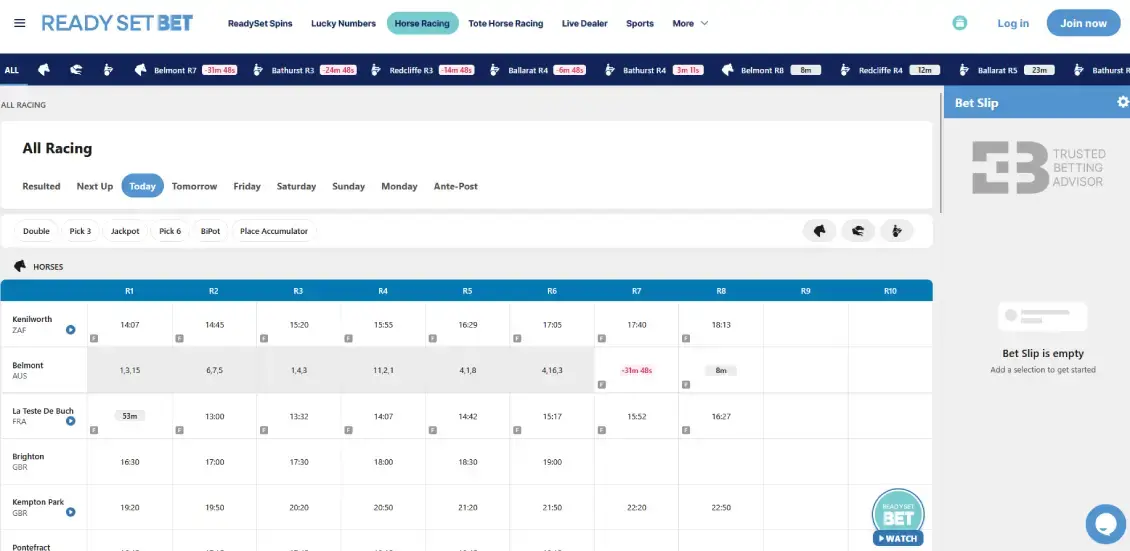Open Brighton R1 16:30 race
Viewport: 1130px width, 551px height.
coord(130,462)
